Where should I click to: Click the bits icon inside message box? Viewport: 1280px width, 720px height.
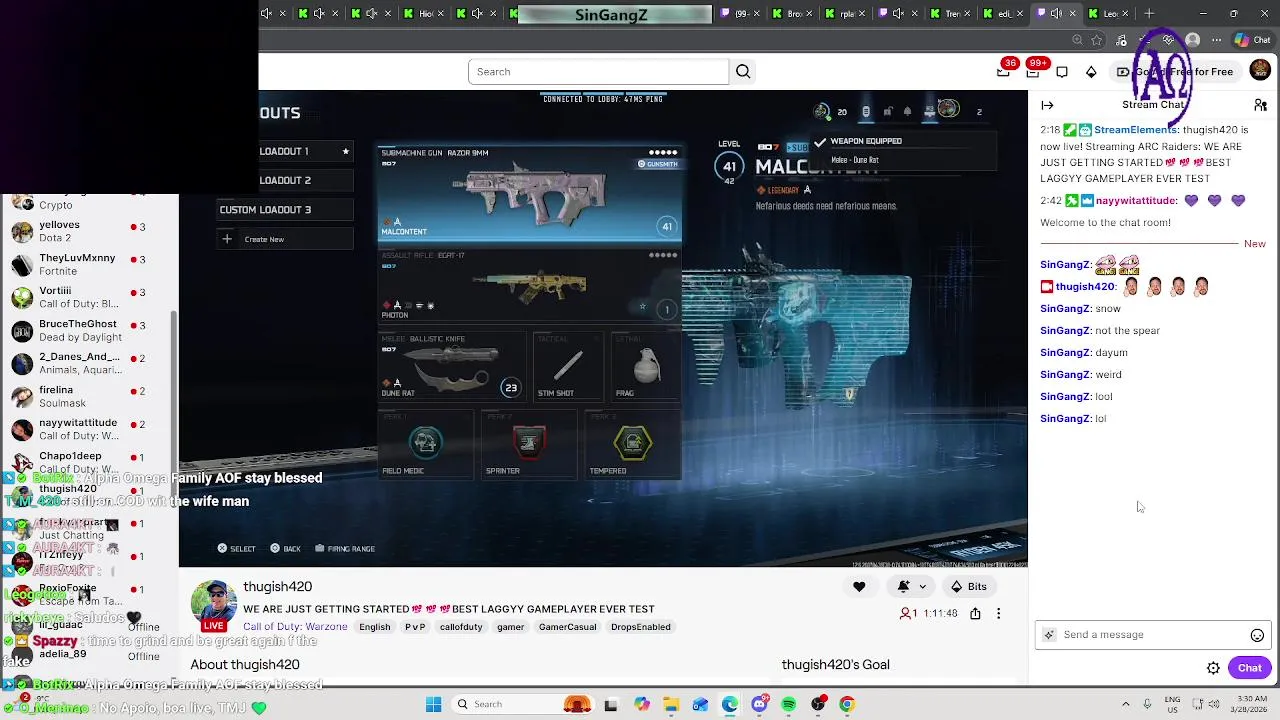pyautogui.click(x=1049, y=635)
